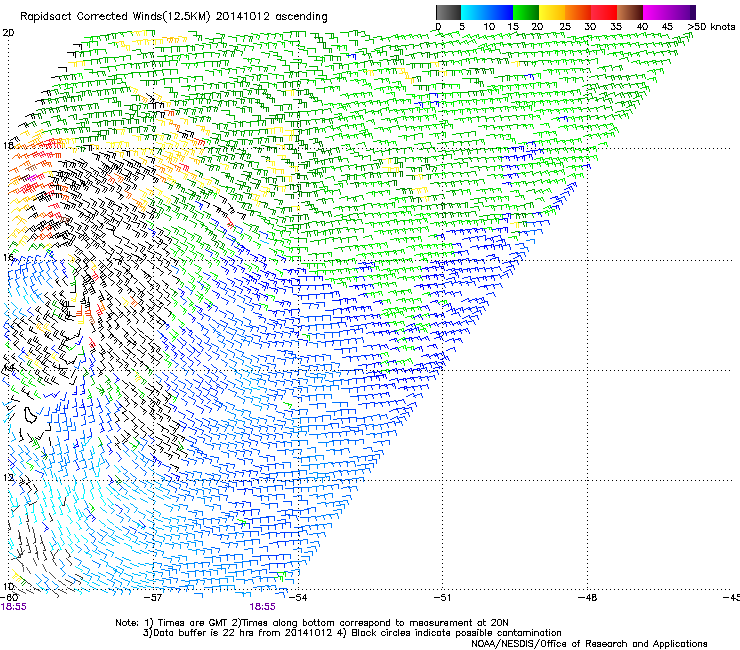The image size is (740, 650).
Task: Click the '20141012 ascending' date in title
Action: (272, 17)
